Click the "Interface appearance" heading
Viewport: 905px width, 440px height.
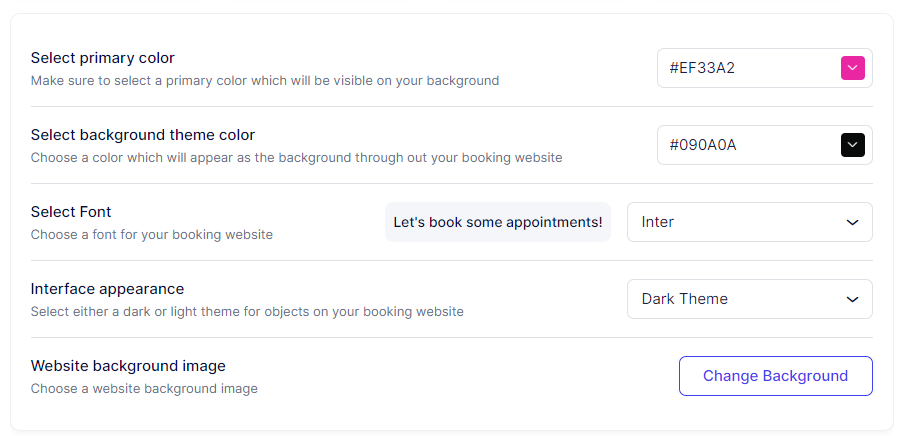coord(107,289)
